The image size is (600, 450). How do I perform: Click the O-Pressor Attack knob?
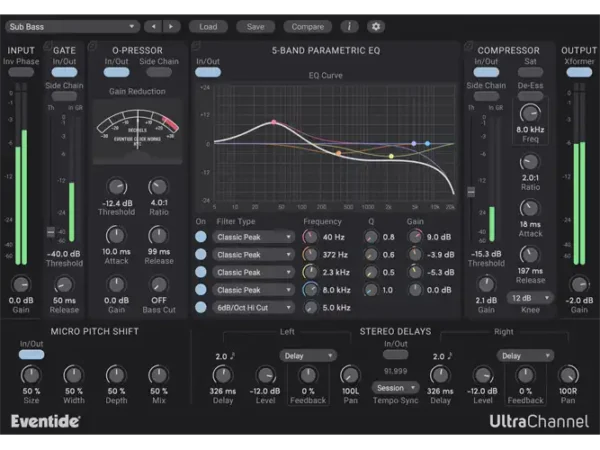(116, 235)
